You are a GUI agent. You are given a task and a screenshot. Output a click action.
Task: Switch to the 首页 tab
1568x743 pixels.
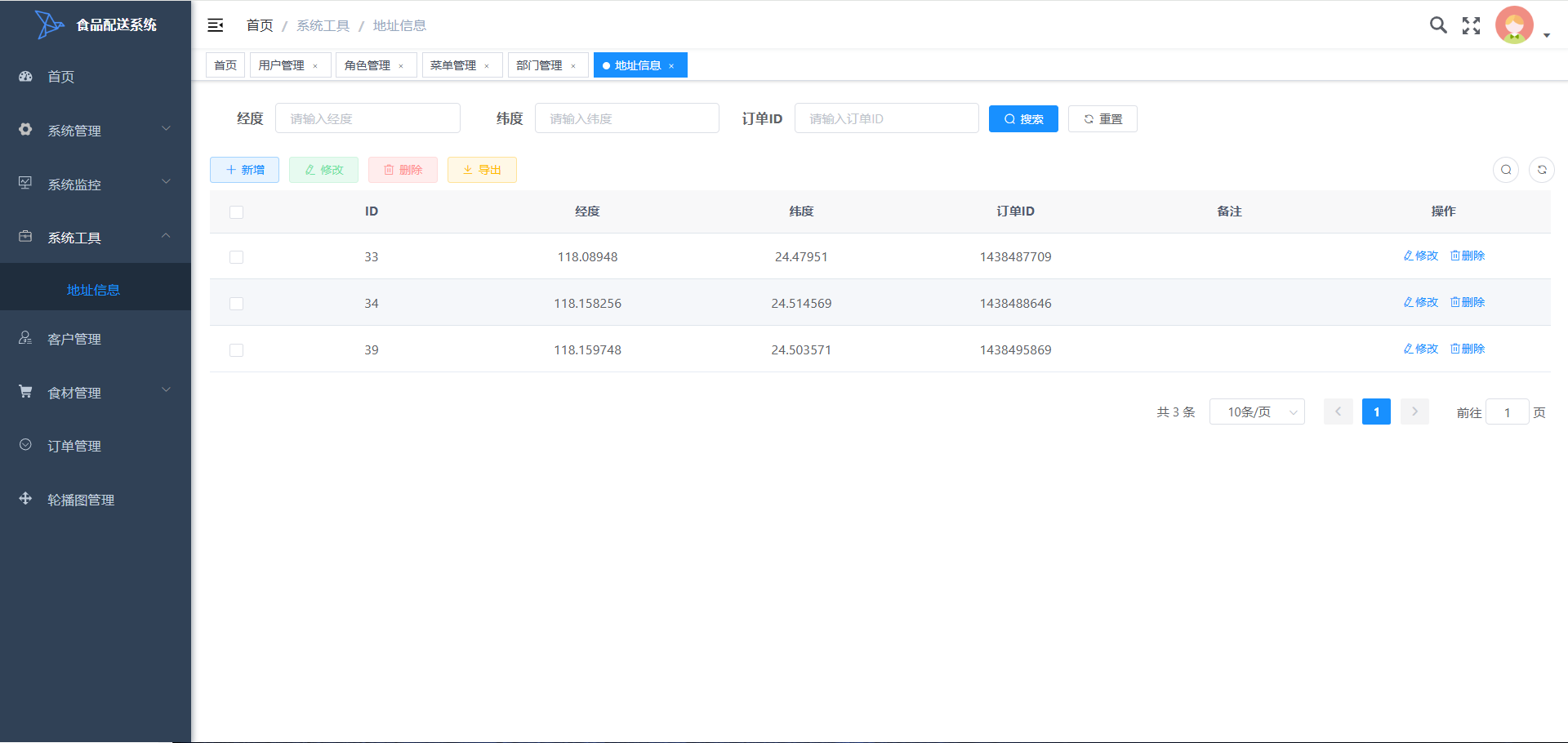tap(225, 65)
